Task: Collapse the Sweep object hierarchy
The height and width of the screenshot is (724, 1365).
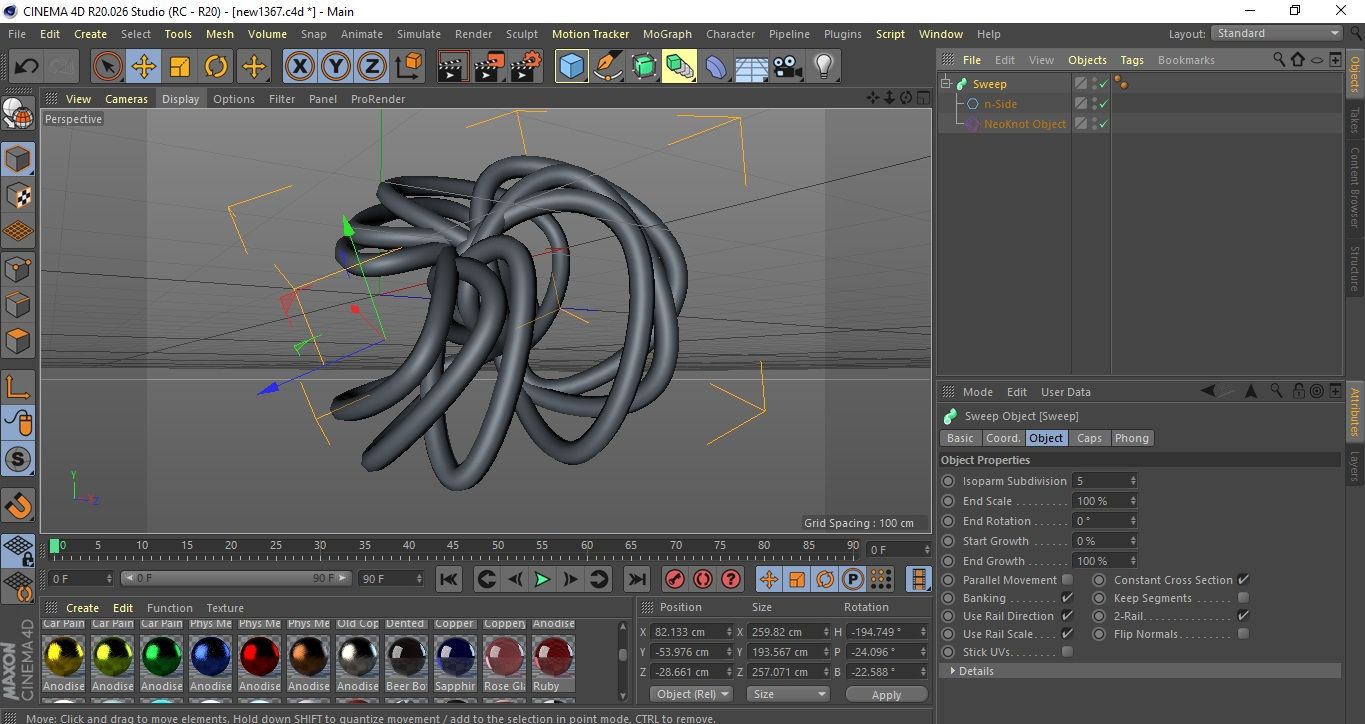Action: click(x=947, y=84)
